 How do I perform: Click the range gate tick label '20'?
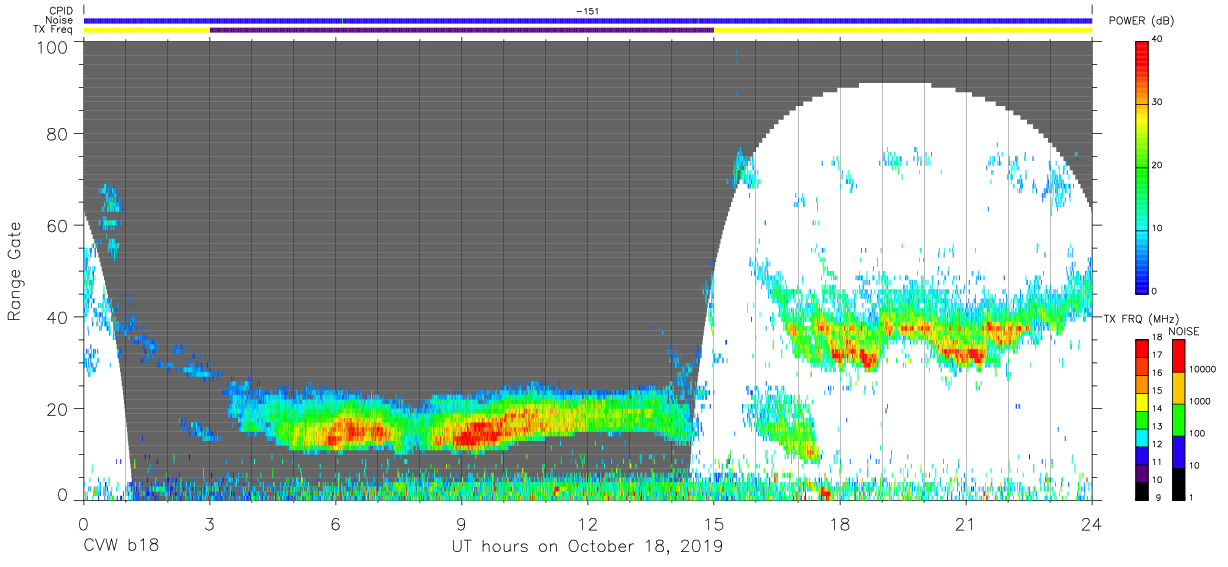point(57,407)
